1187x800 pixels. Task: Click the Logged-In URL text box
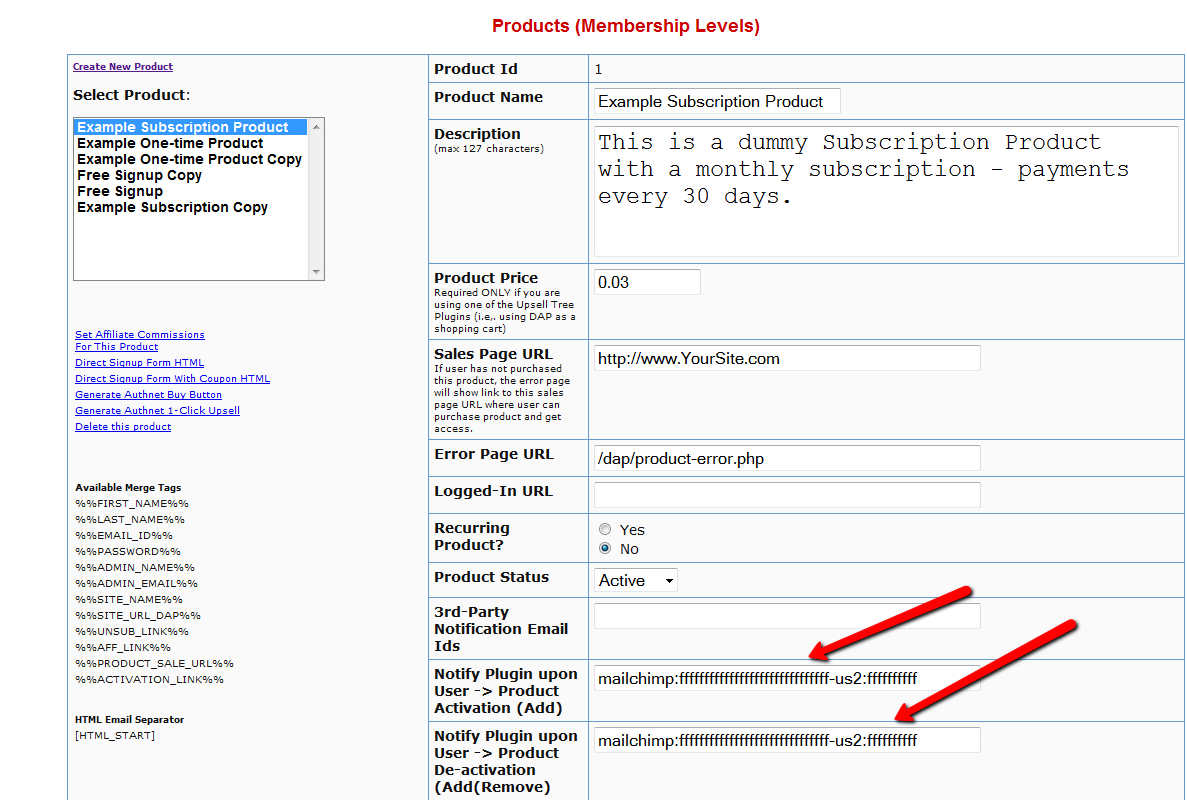pos(786,495)
